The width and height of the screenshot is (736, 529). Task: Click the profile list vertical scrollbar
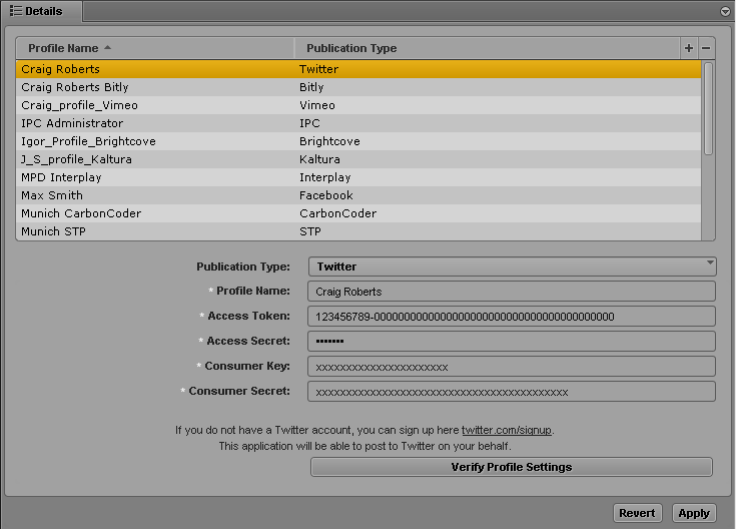pos(708,109)
